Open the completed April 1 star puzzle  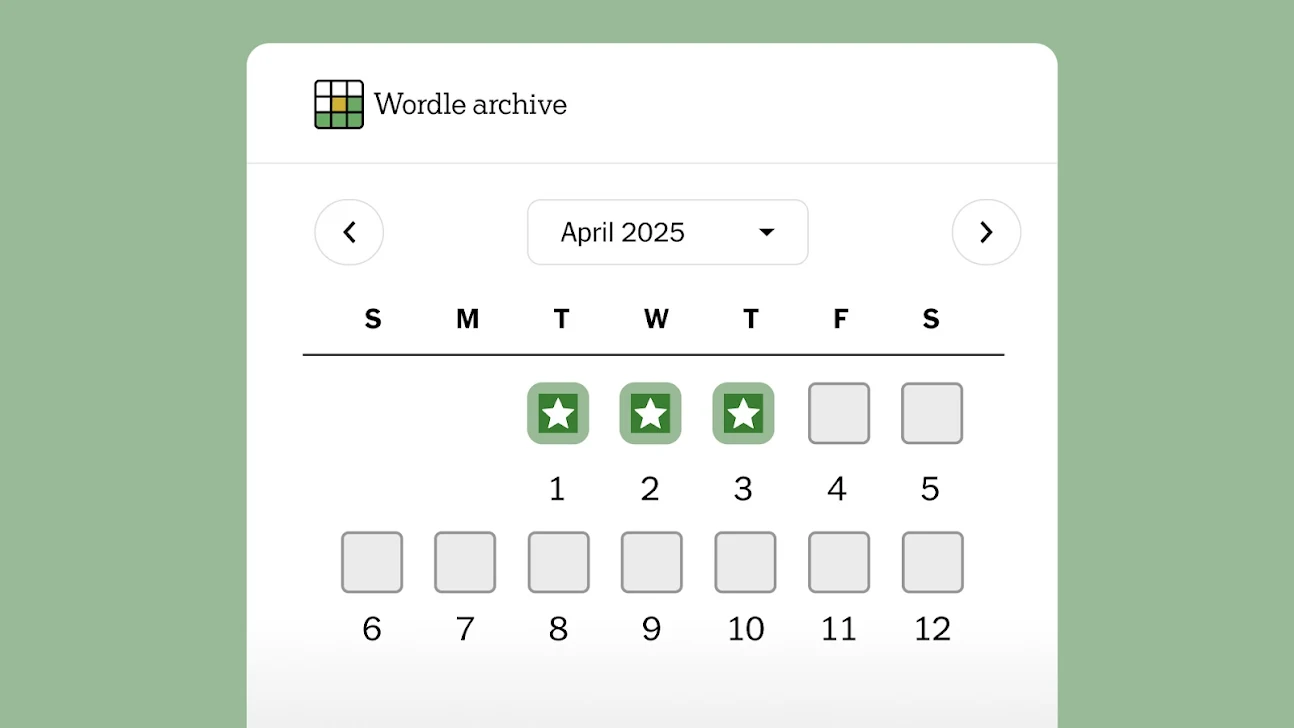558,413
